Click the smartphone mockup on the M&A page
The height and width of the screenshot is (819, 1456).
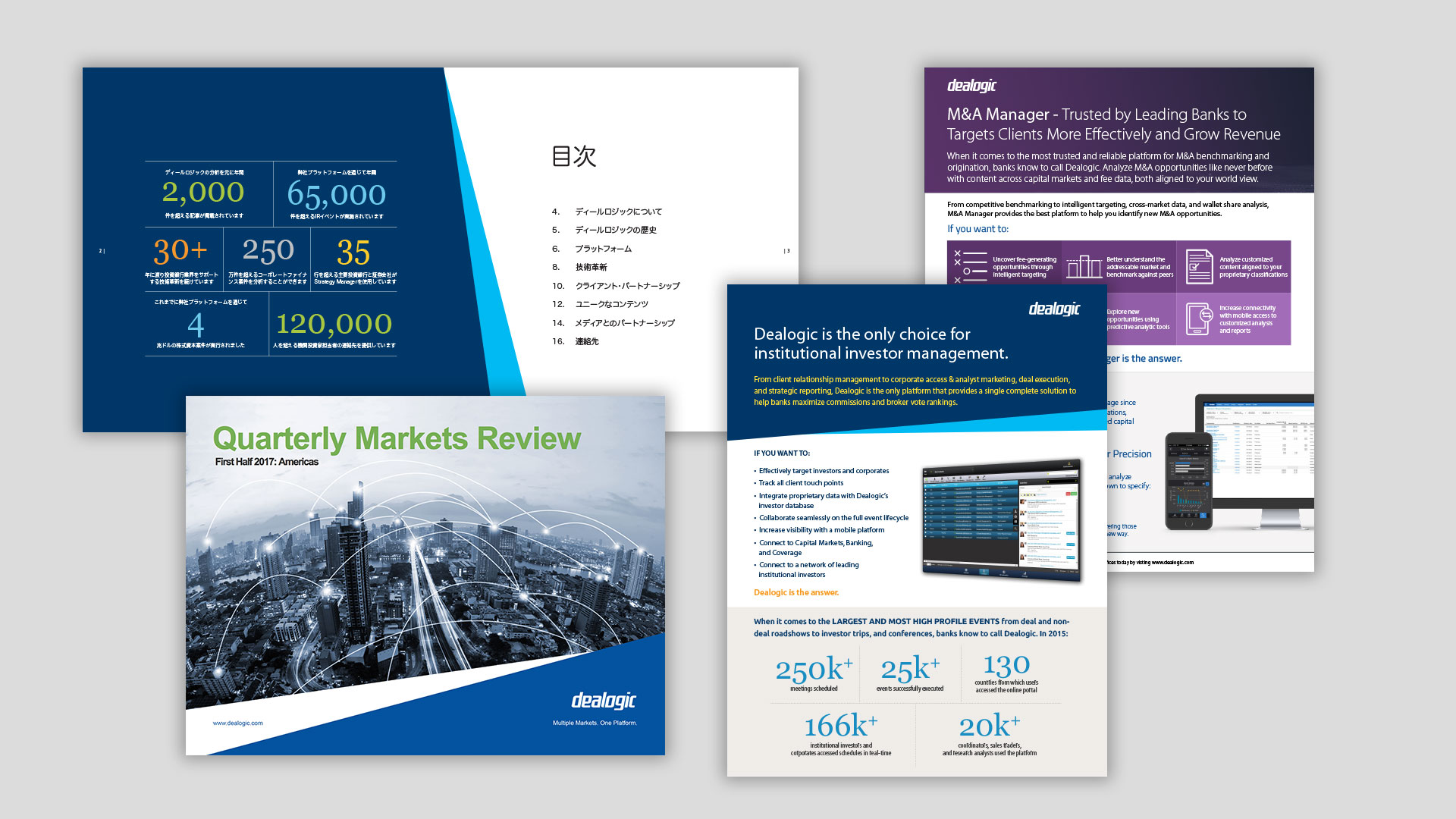point(1188,481)
